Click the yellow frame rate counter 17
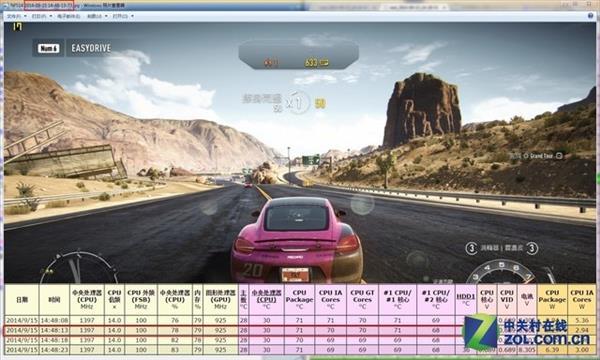This screenshot has width=600, height=360. point(18,27)
